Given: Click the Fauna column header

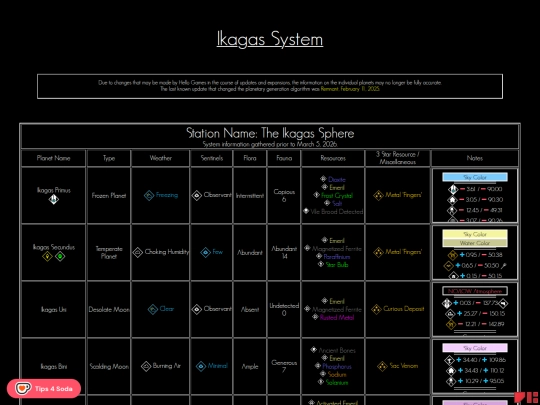Looking at the screenshot, I should [284, 158].
